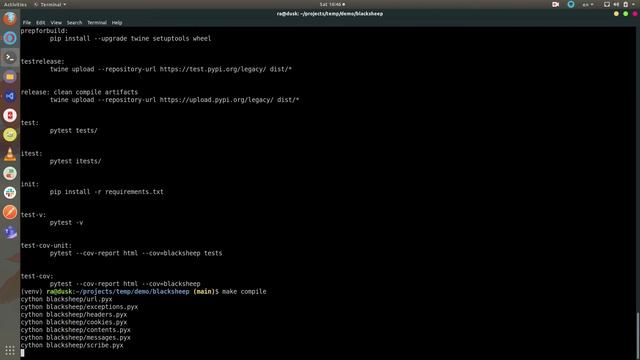640x360 pixels.
Task: Click the blue circular tray icon
Action: pos(571,4)
